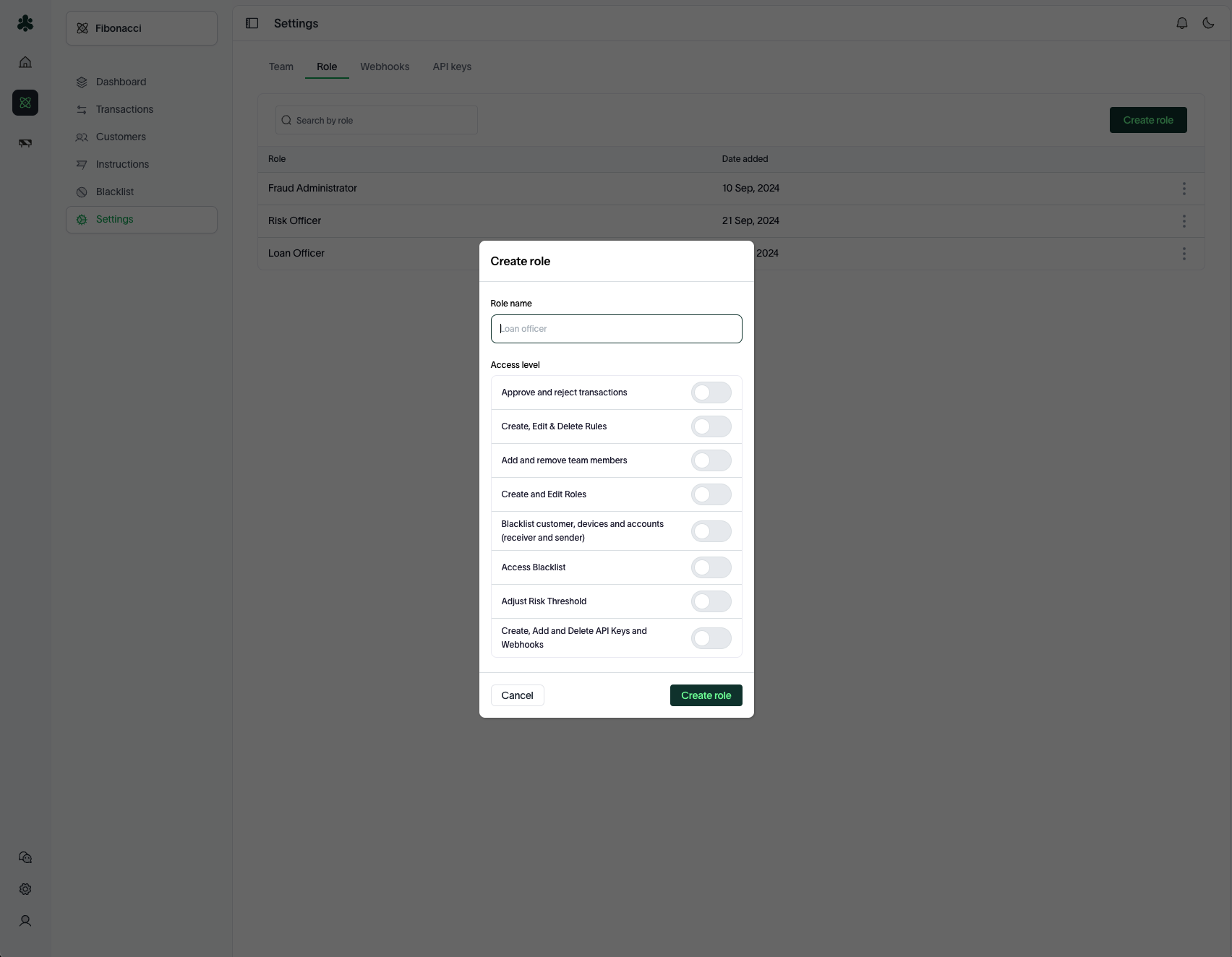Click the home icon in left rail
The height and width of the screenshot is (957, 1232).
pos(25,62)
